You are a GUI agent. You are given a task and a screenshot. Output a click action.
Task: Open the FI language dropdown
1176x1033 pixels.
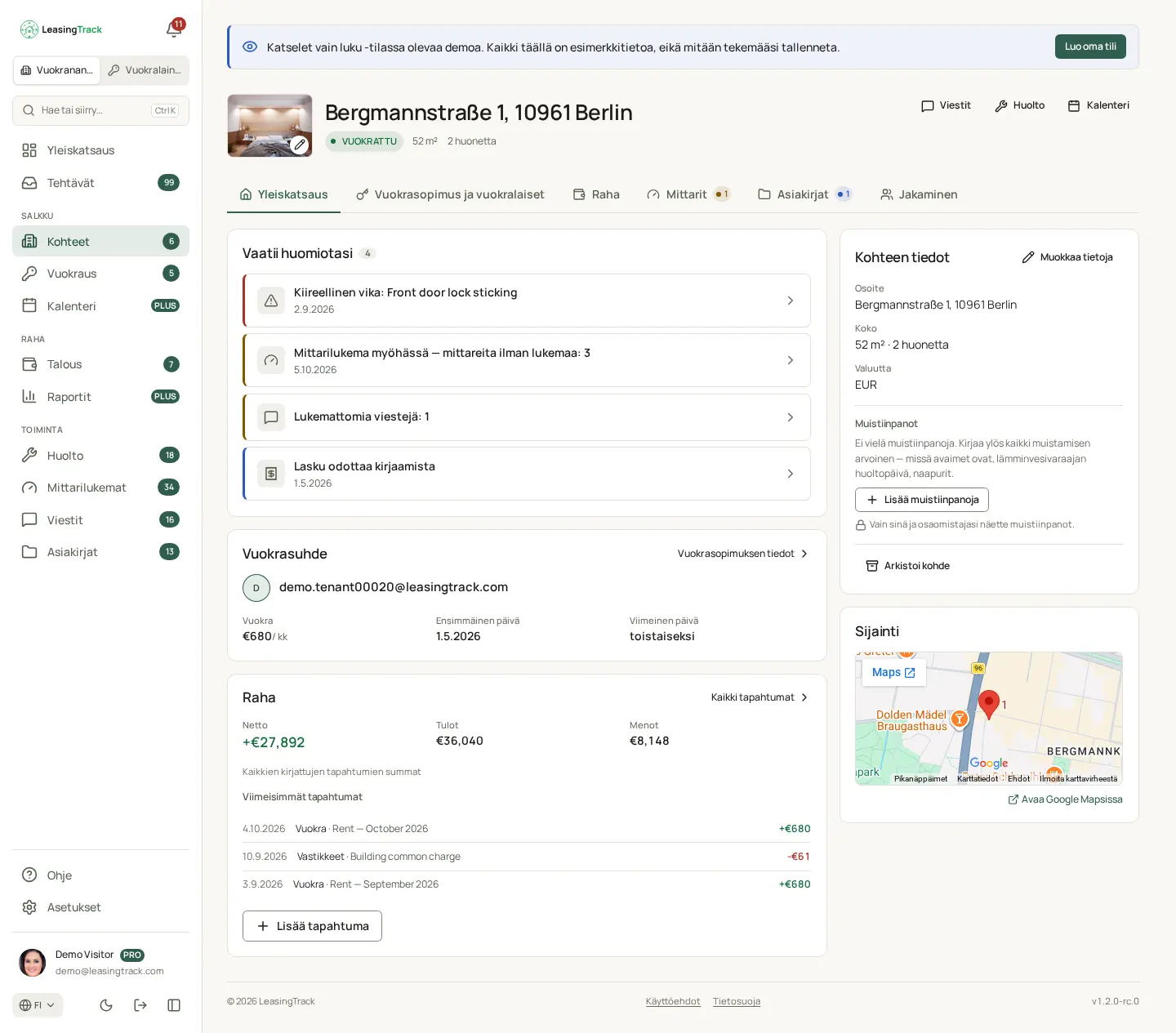point(38,1005)
